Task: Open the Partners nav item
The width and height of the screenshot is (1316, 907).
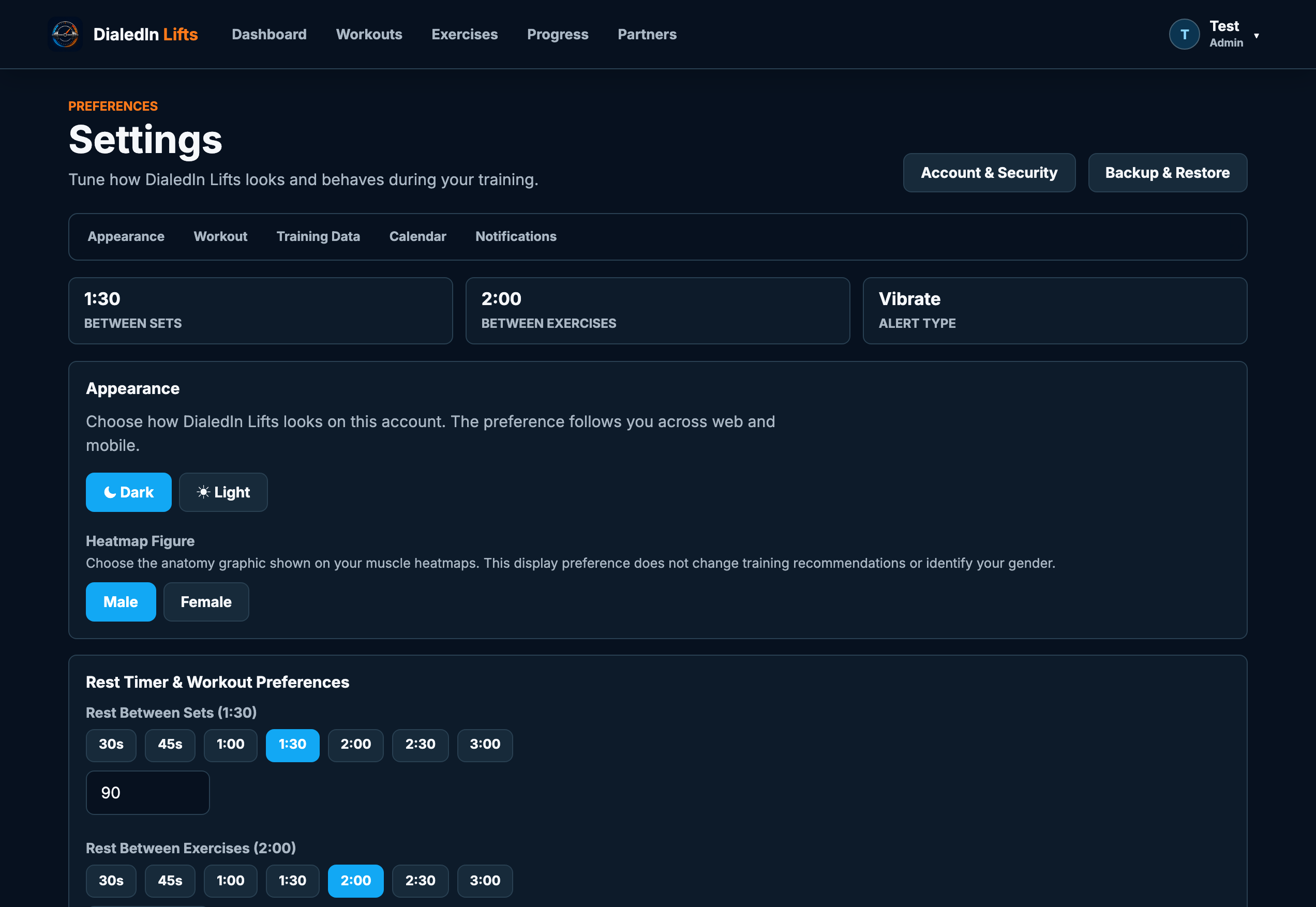Action: tap(647, 34)
